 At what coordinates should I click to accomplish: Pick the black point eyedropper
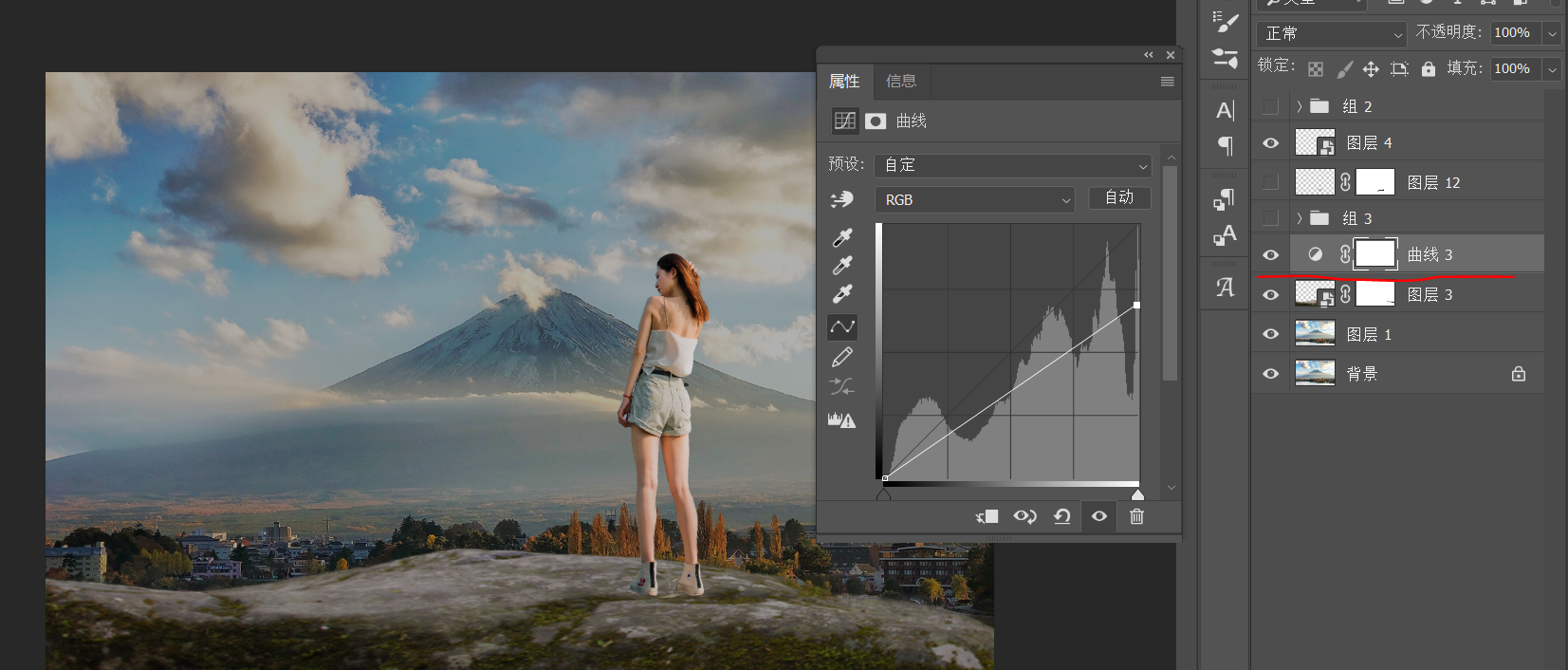[841, 236]
